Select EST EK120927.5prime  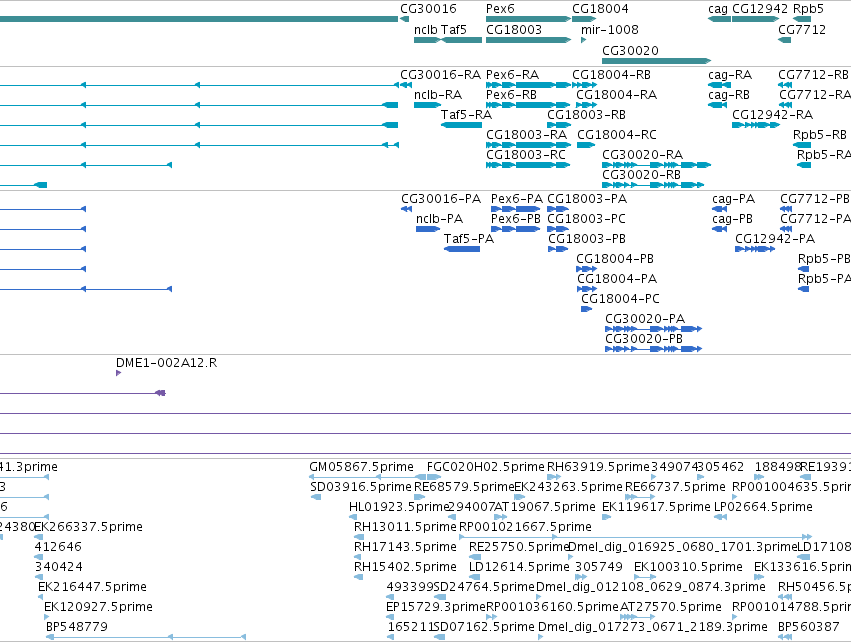[98, 607]
